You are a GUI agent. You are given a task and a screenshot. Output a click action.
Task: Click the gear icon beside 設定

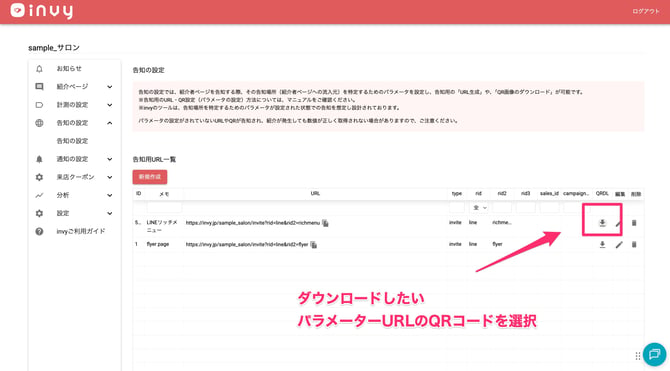point(39,213)
